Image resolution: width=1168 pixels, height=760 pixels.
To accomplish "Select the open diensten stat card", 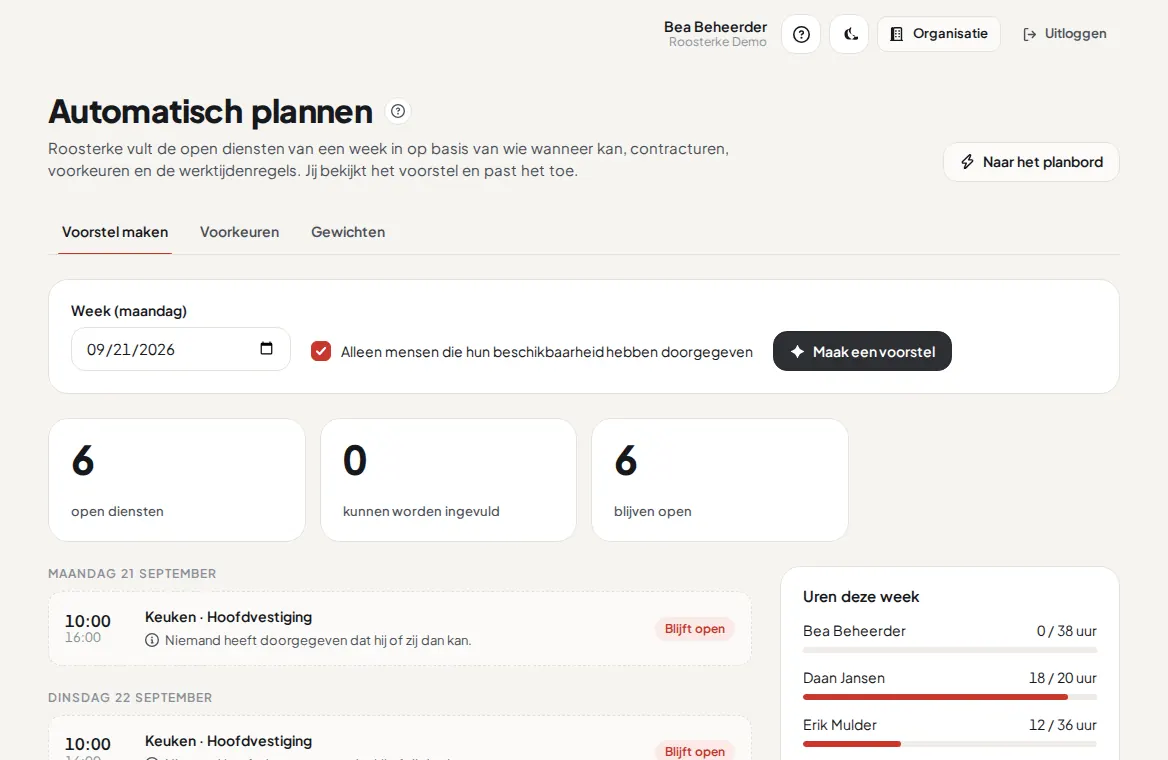I will (177, 480).
